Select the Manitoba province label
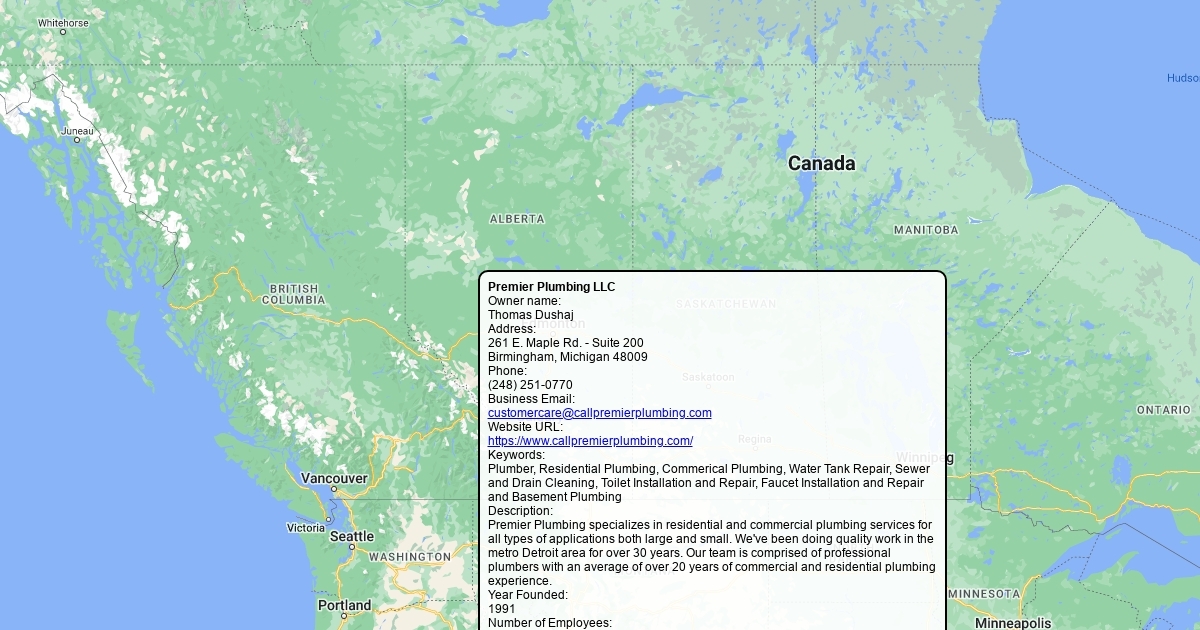Screen dimensions: 1200x630 coord(925,230)
